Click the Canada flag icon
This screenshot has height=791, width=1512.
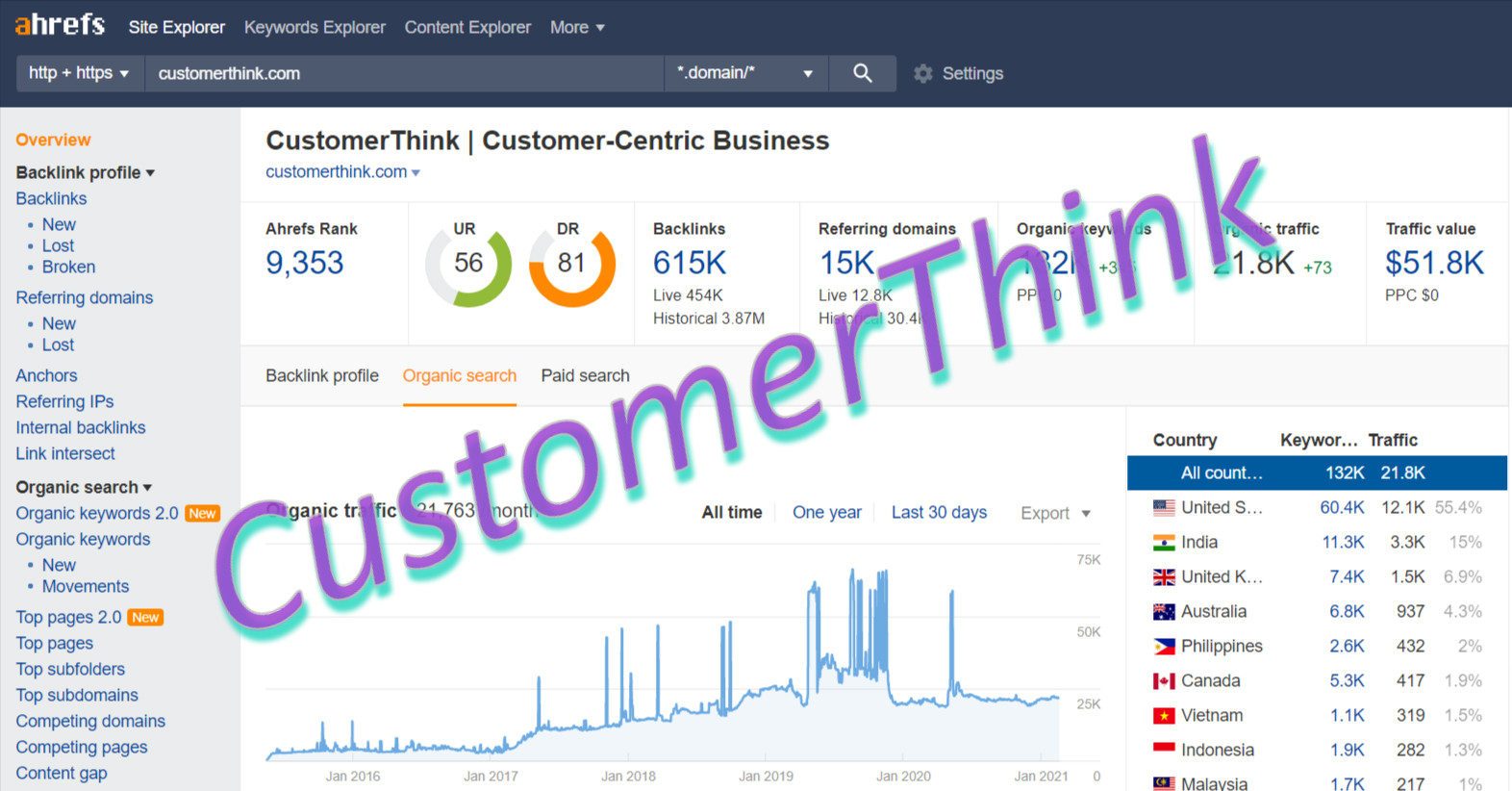pos(1164,681)
